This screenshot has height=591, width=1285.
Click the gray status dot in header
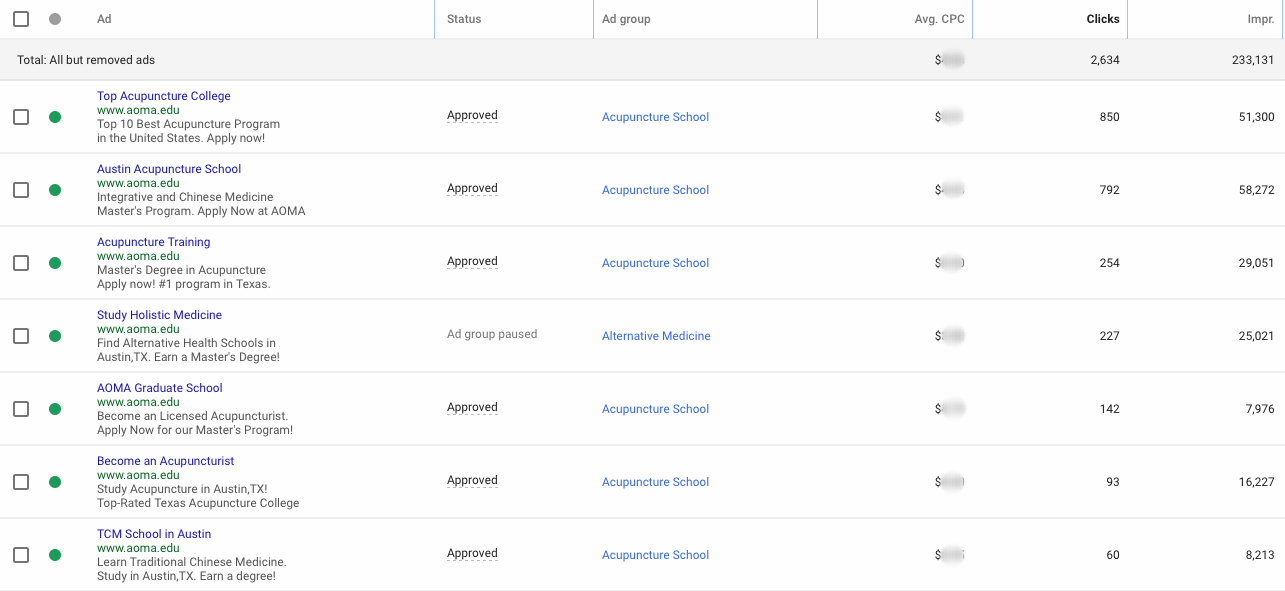pyautogui.click(x=55, y=19)
